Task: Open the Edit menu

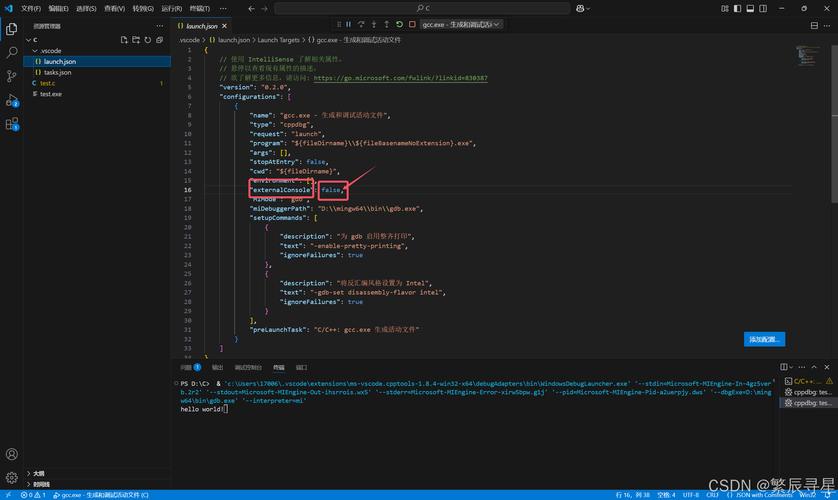Action: pos(58,9)
